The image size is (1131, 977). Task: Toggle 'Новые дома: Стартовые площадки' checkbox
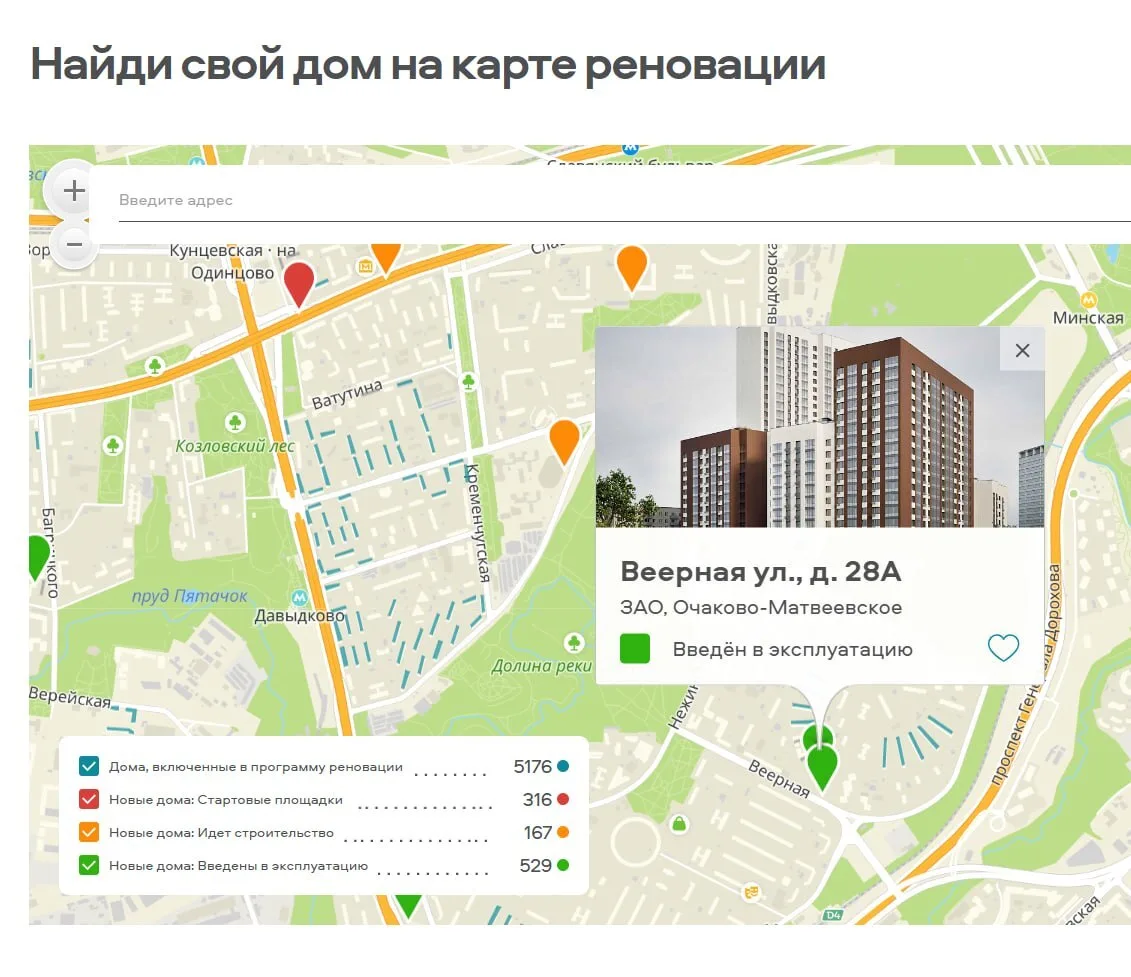coord(89,799)
